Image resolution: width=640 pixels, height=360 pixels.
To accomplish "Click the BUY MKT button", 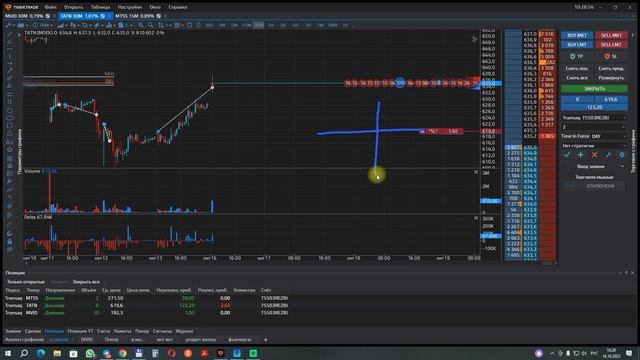I will point(577,36).
